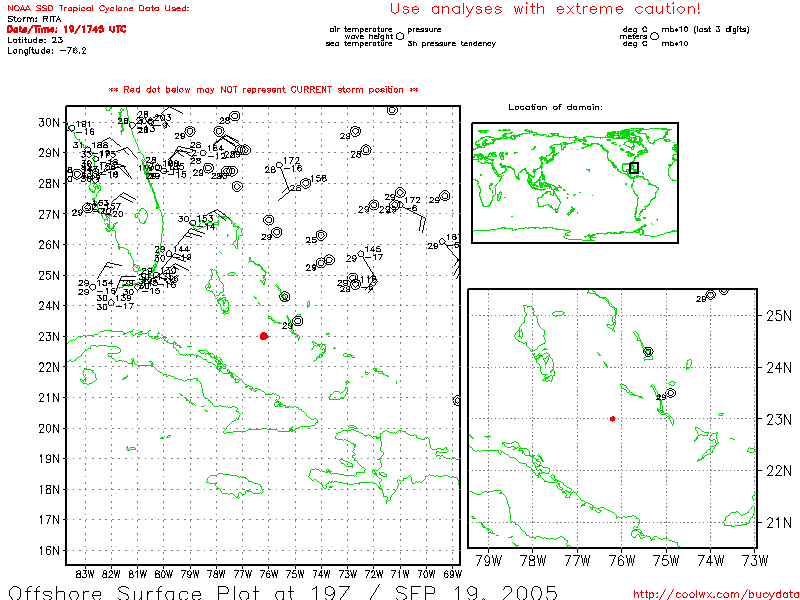Click the buoy marker at main map's right edge near 21N

pos(457,400)
